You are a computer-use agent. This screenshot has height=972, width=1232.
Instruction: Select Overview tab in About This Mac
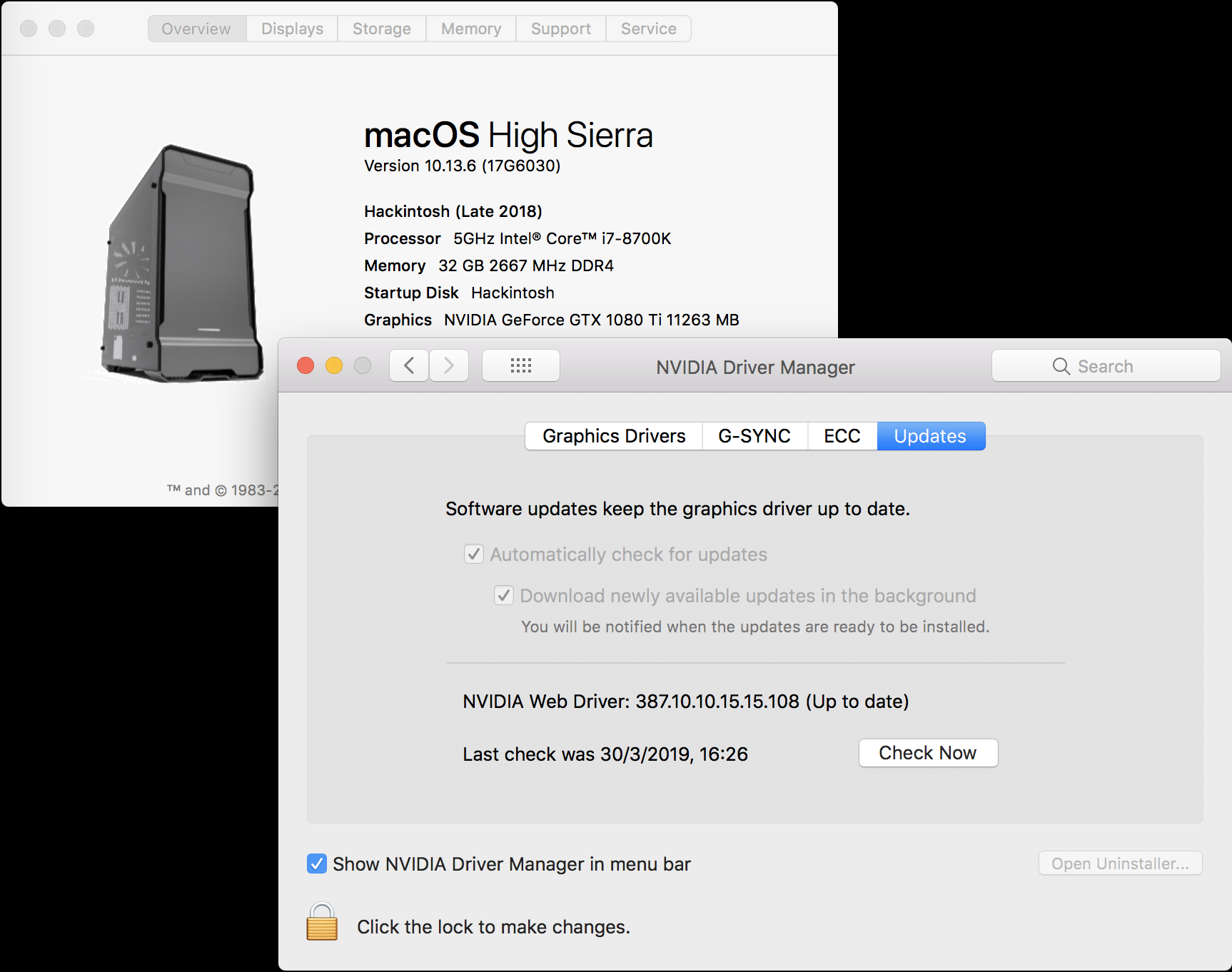[x=196, y=29]
